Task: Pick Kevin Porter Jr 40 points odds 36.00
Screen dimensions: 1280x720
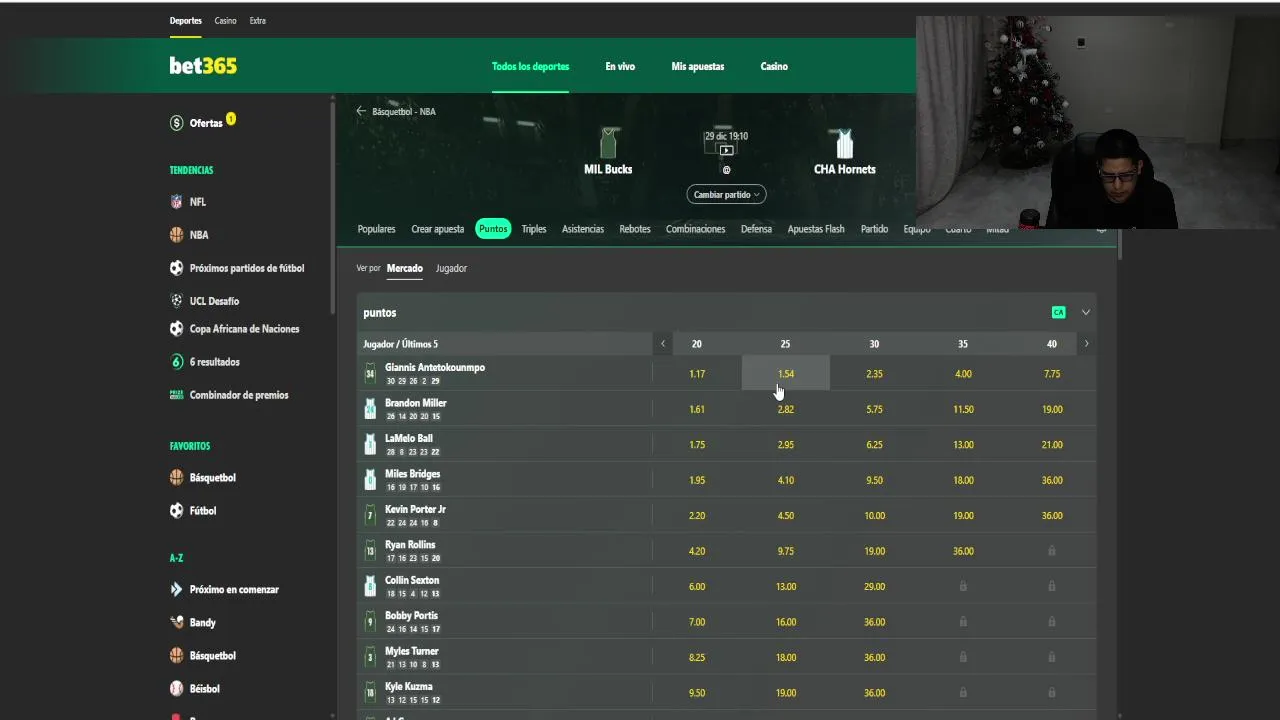Action: tap(1052, 516)
